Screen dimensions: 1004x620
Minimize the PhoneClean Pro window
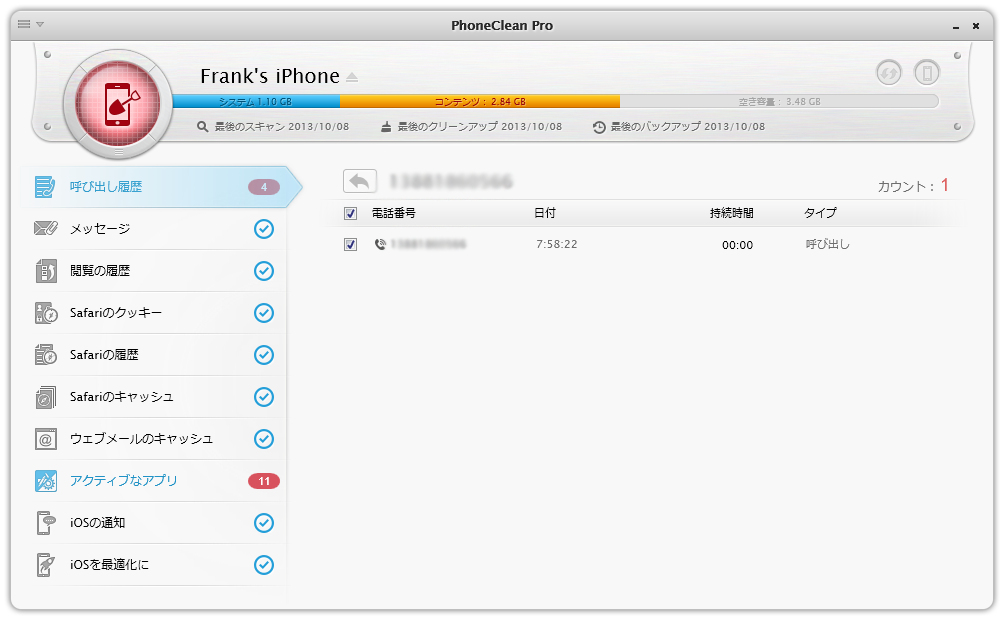point(956,26)
